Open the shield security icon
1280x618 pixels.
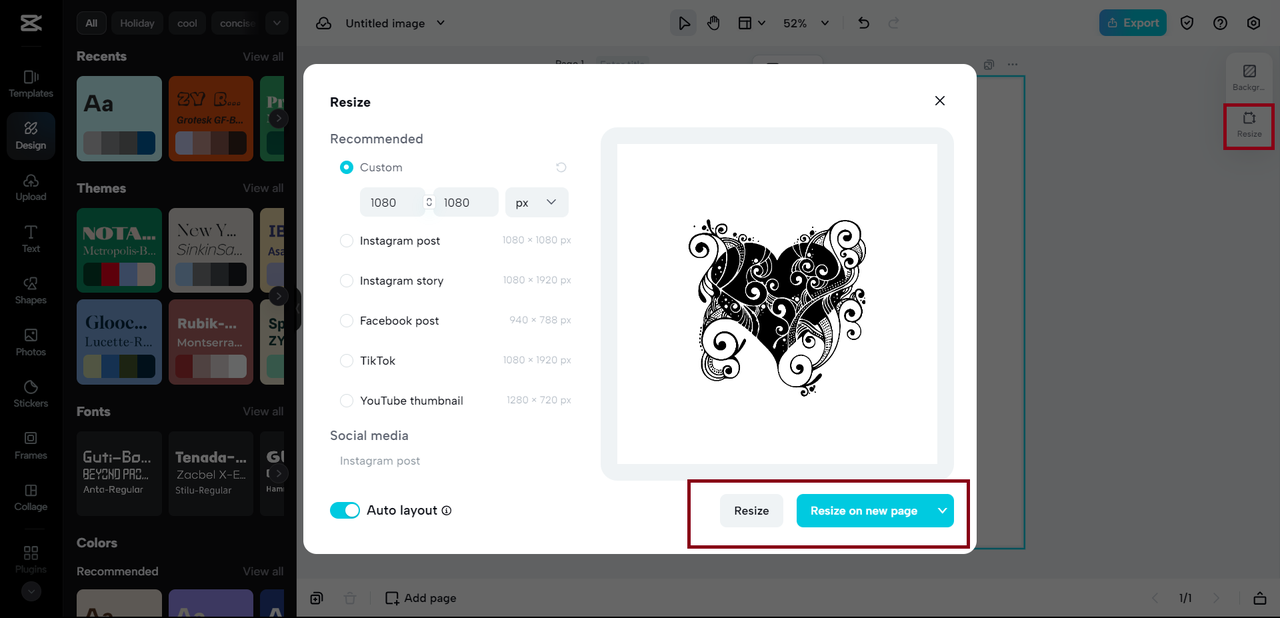coord(1187,23)
